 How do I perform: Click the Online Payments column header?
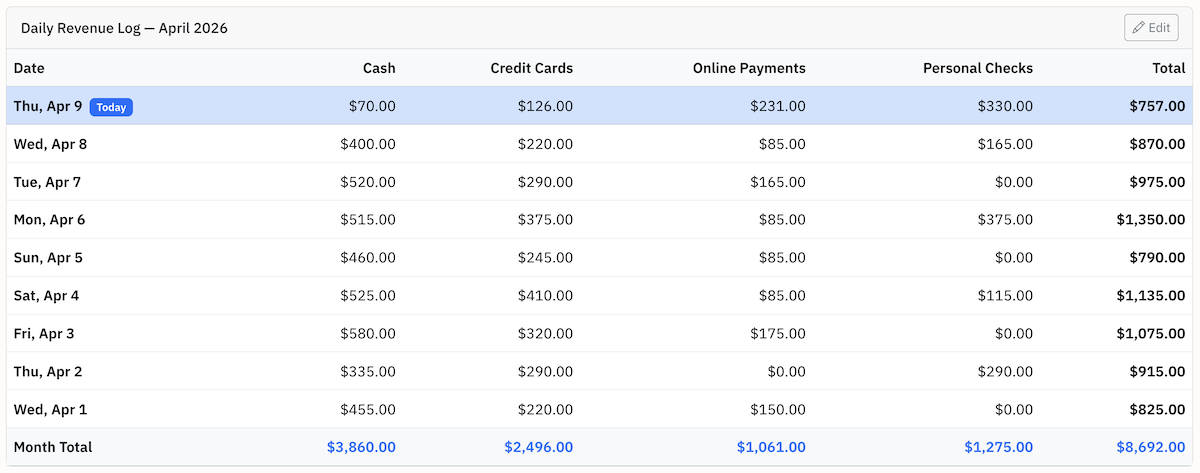pyautogui.click(x=748, y=68)
